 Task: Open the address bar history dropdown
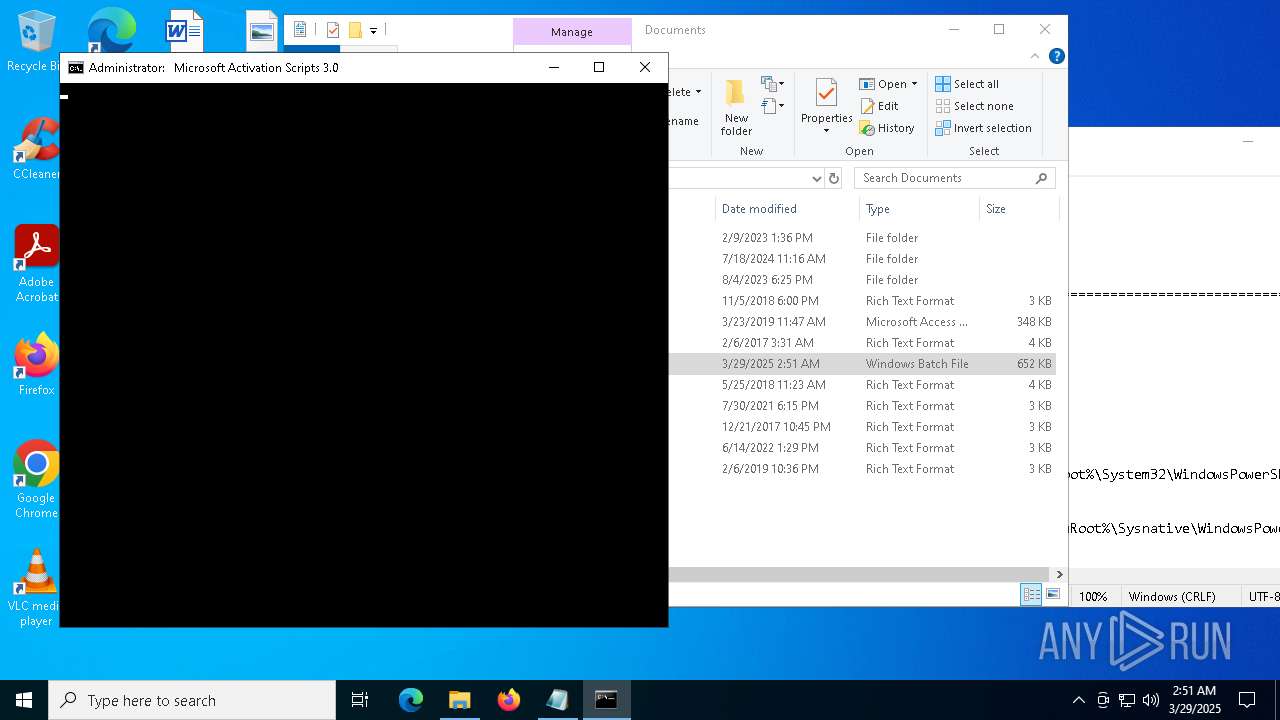click(x=816, y=178)
